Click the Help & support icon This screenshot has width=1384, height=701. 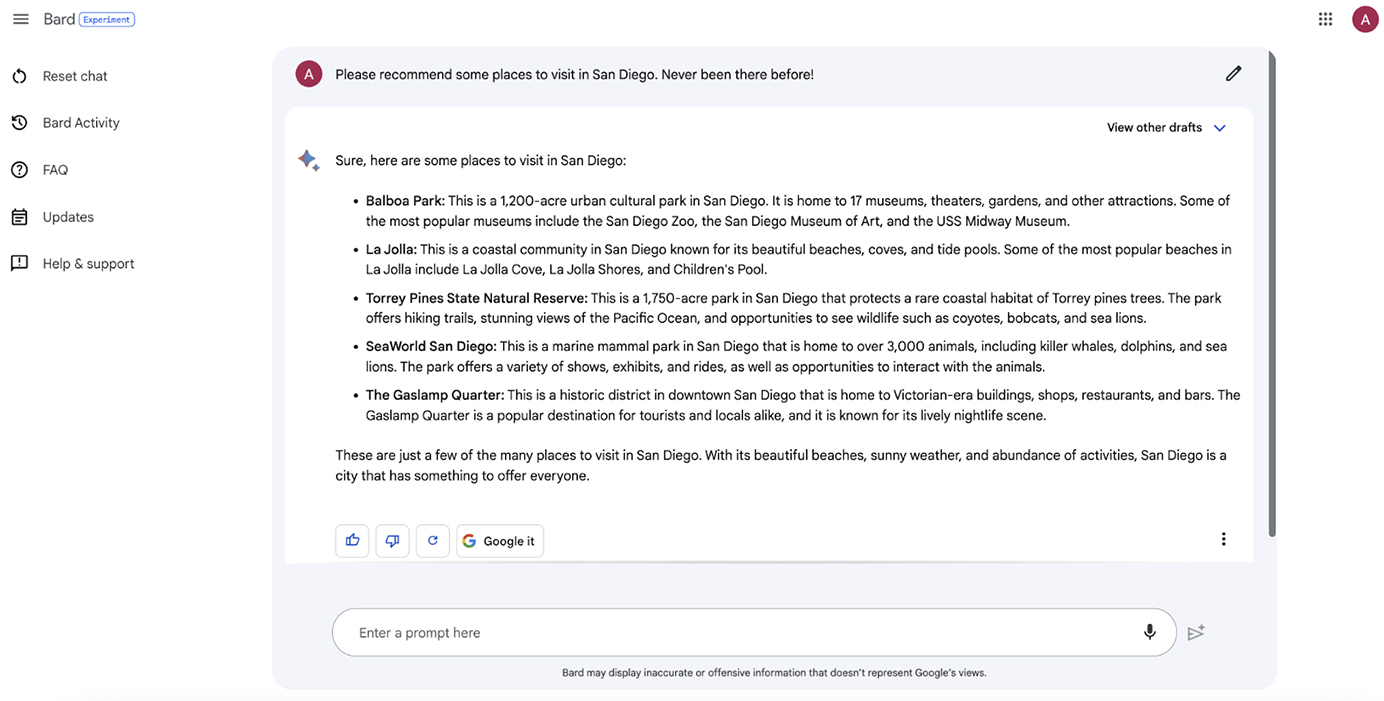pos(19,263)
